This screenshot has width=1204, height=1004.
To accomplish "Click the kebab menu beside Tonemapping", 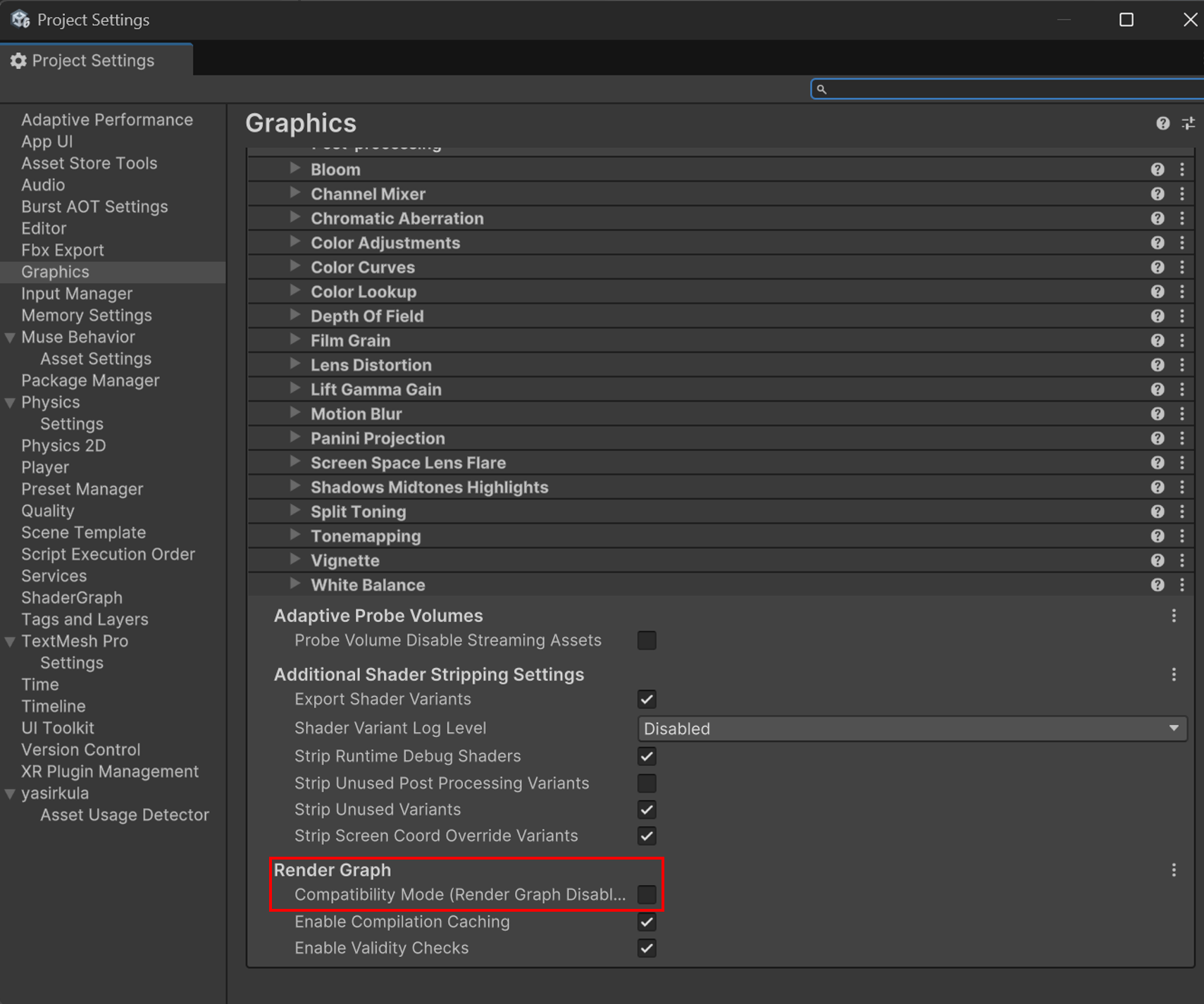I will point(1184,535).
